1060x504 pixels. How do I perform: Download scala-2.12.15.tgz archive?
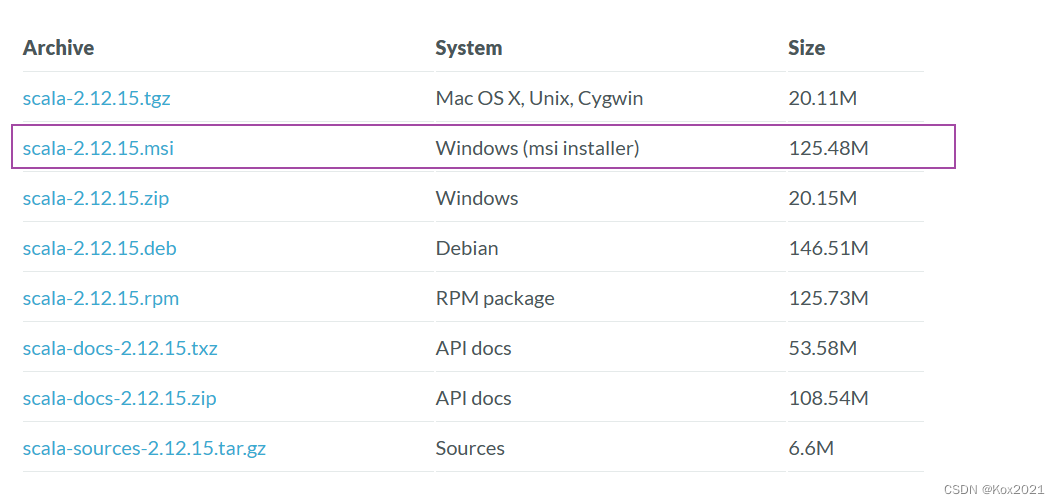pyautogui.click(x=97, y=99)
